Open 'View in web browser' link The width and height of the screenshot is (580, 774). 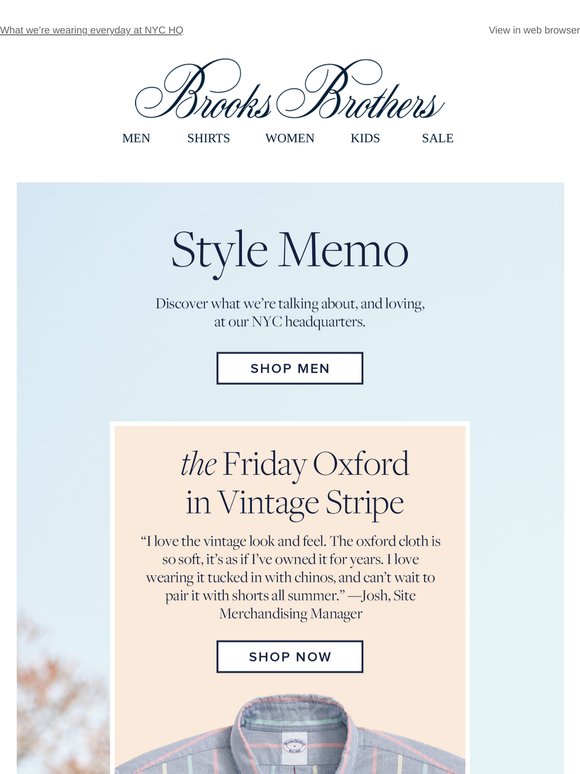(534, 30)
